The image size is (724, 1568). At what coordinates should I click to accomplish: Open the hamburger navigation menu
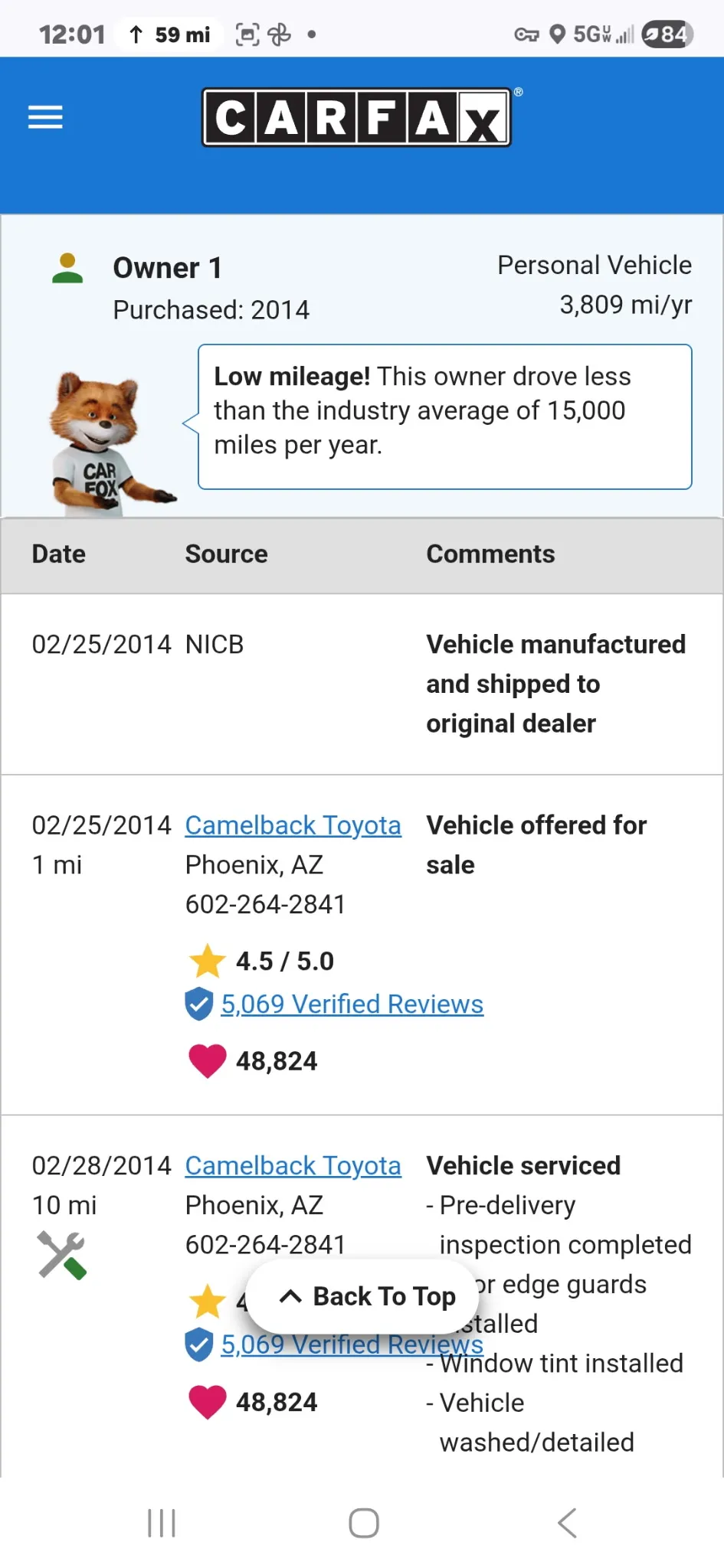tap(45, 117)
